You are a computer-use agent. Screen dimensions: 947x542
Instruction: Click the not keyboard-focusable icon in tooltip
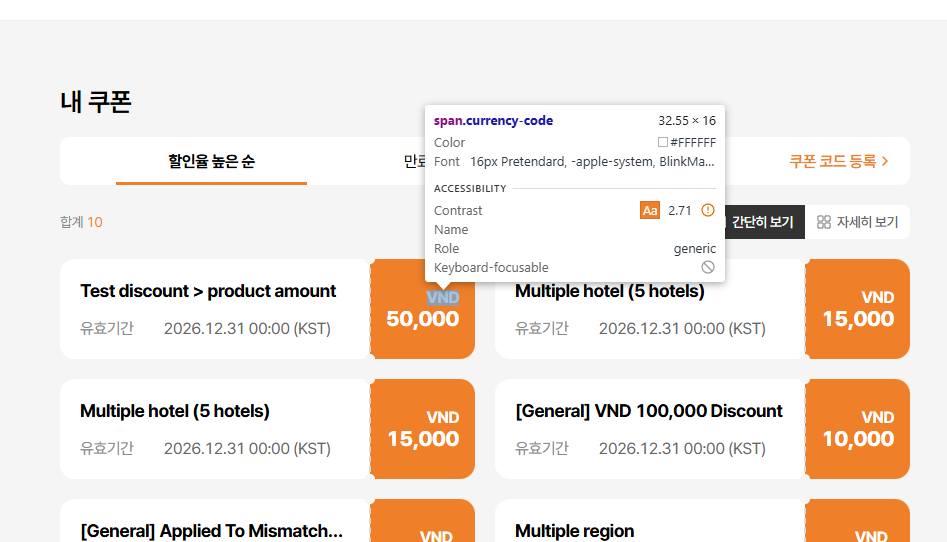(708, 267)
